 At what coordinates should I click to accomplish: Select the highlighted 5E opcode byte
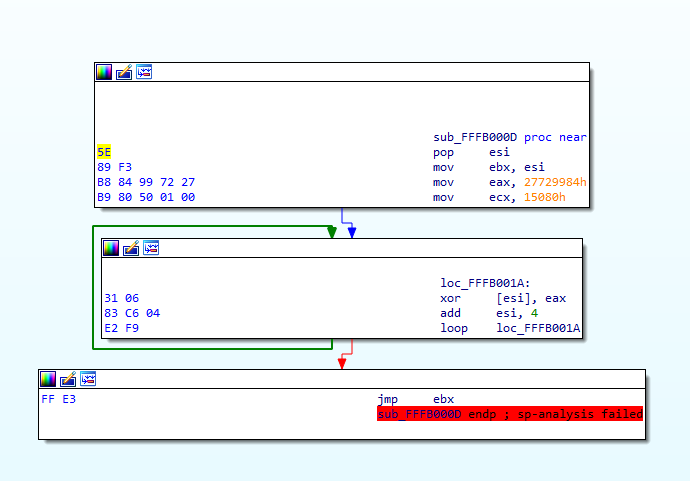tap(104, 153)
